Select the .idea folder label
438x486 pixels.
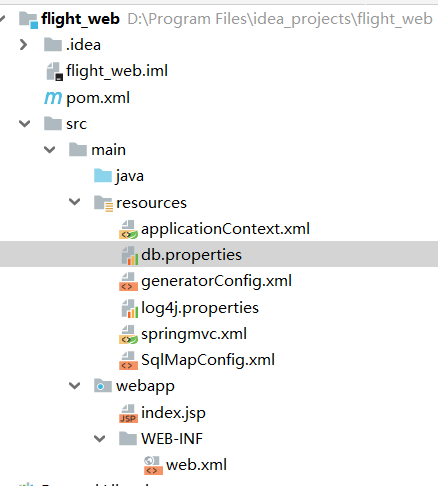(83, 45)
